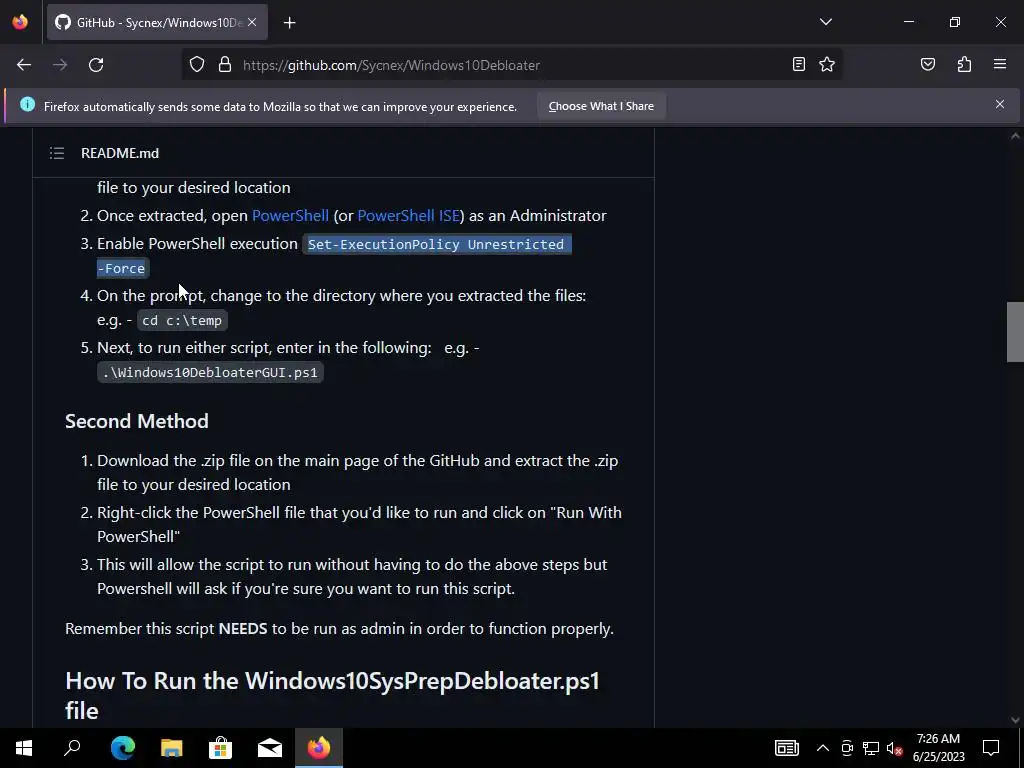Open File Explorer from taskbar
The height and width of the screenshot is (768, 1024).
point(171,748)
